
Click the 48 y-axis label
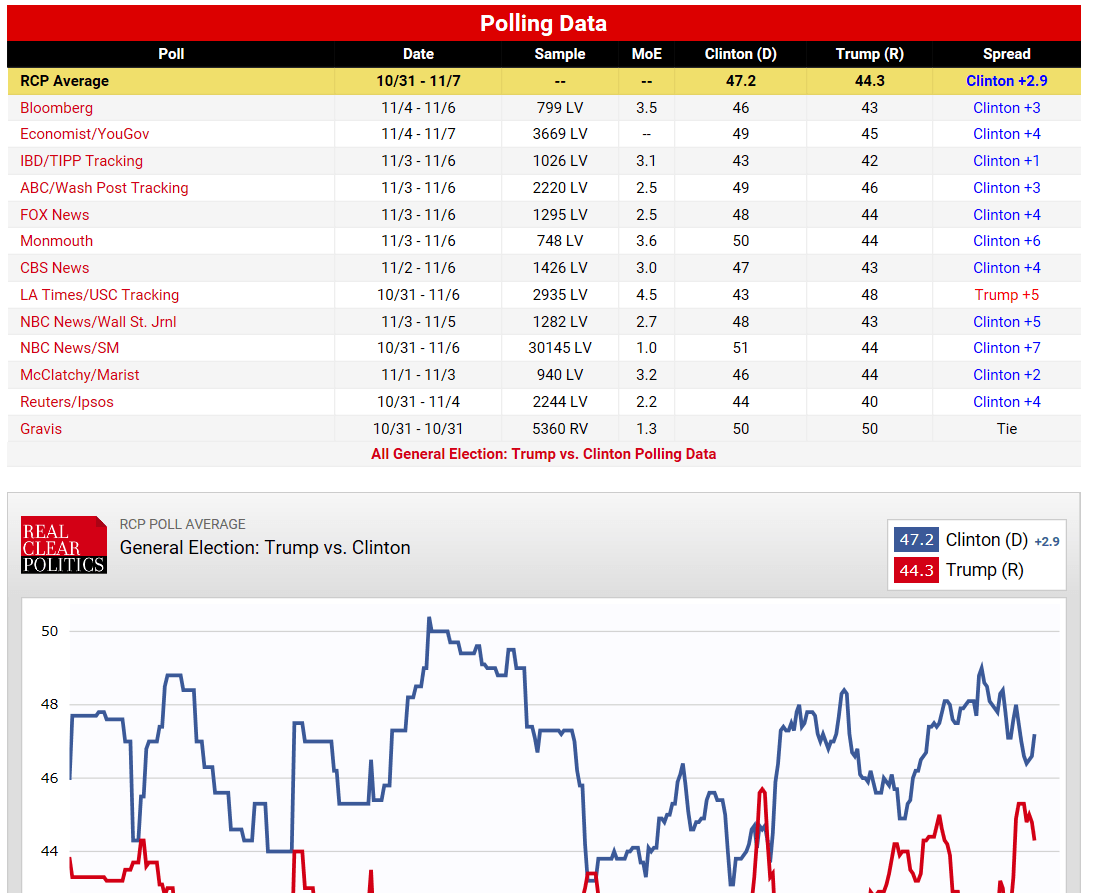click(49, 705)
